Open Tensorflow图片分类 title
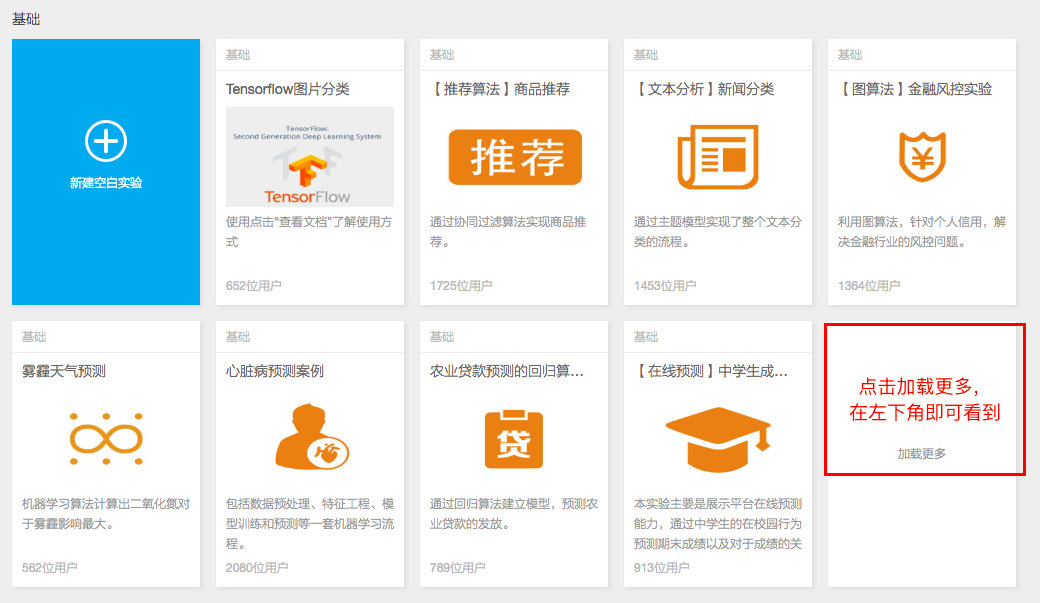This screenshot has height=603, width=1040. 287,89
